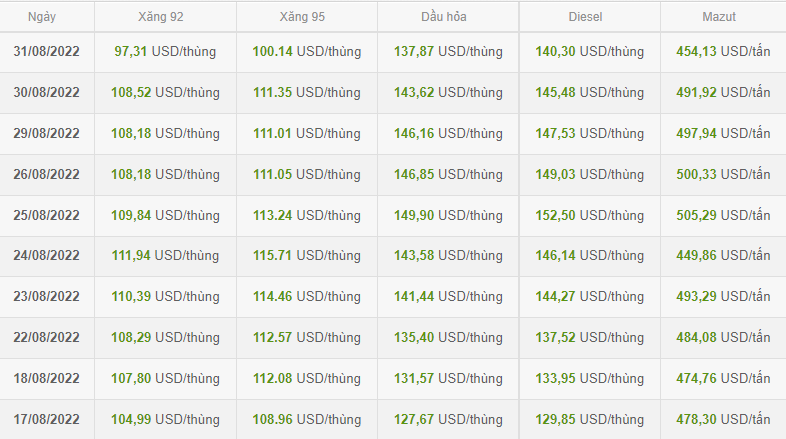Select the 22/08/2022 date cell

[x=48, y=337]
